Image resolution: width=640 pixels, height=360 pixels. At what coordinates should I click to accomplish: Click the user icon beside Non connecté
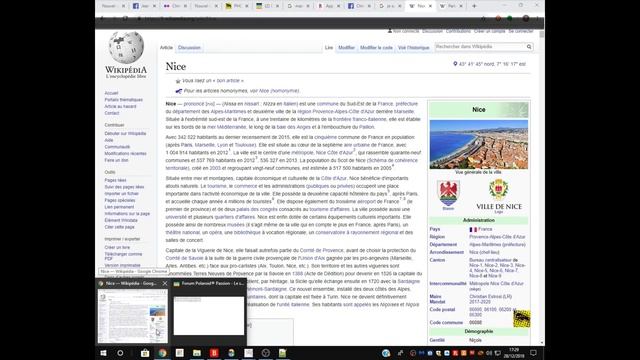[x=389, y=31]
